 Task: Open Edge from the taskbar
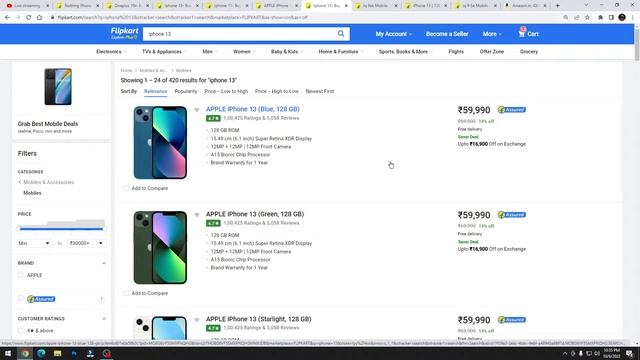point(41,353)
